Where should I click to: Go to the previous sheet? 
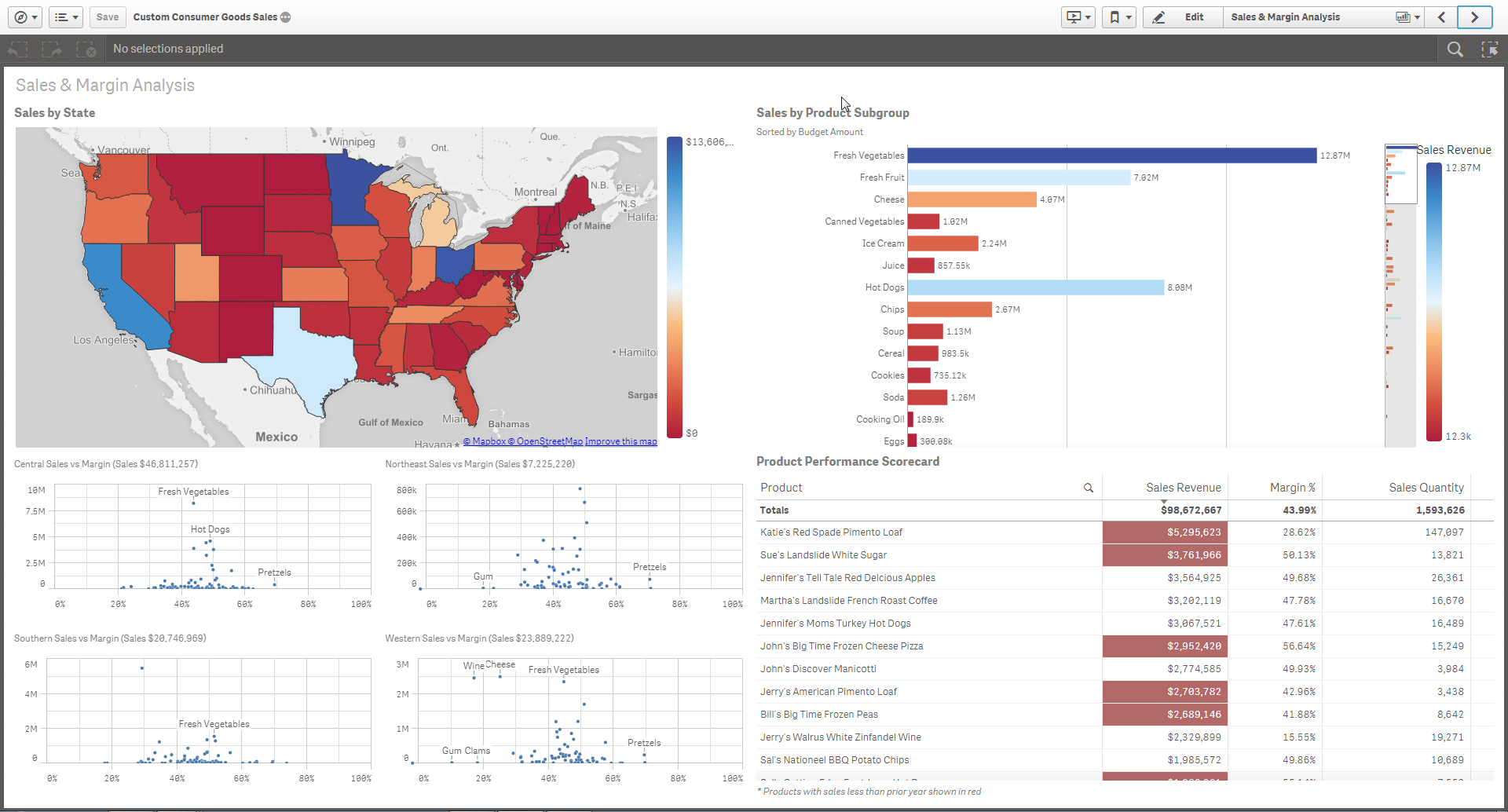pos(1441,17)
